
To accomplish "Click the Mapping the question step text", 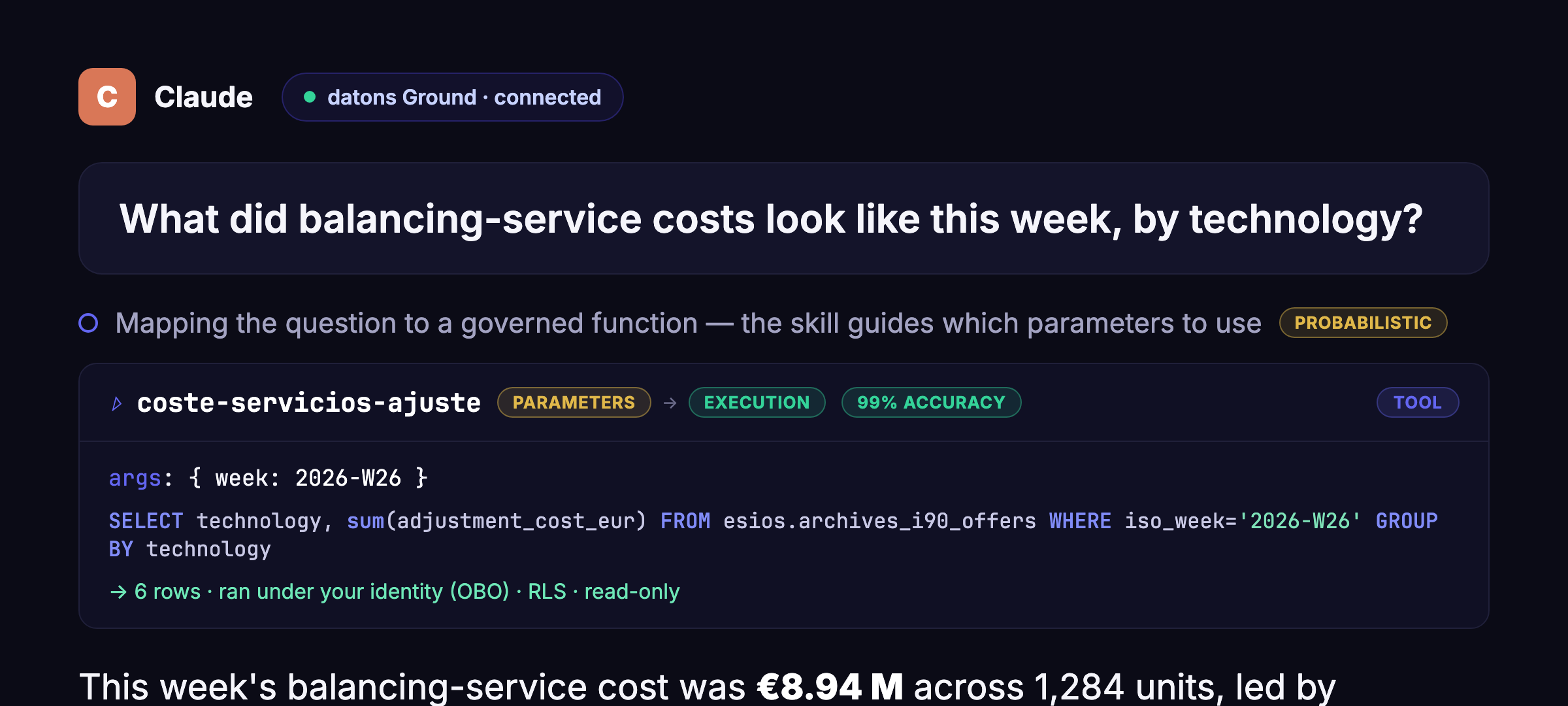I will 688,323.
